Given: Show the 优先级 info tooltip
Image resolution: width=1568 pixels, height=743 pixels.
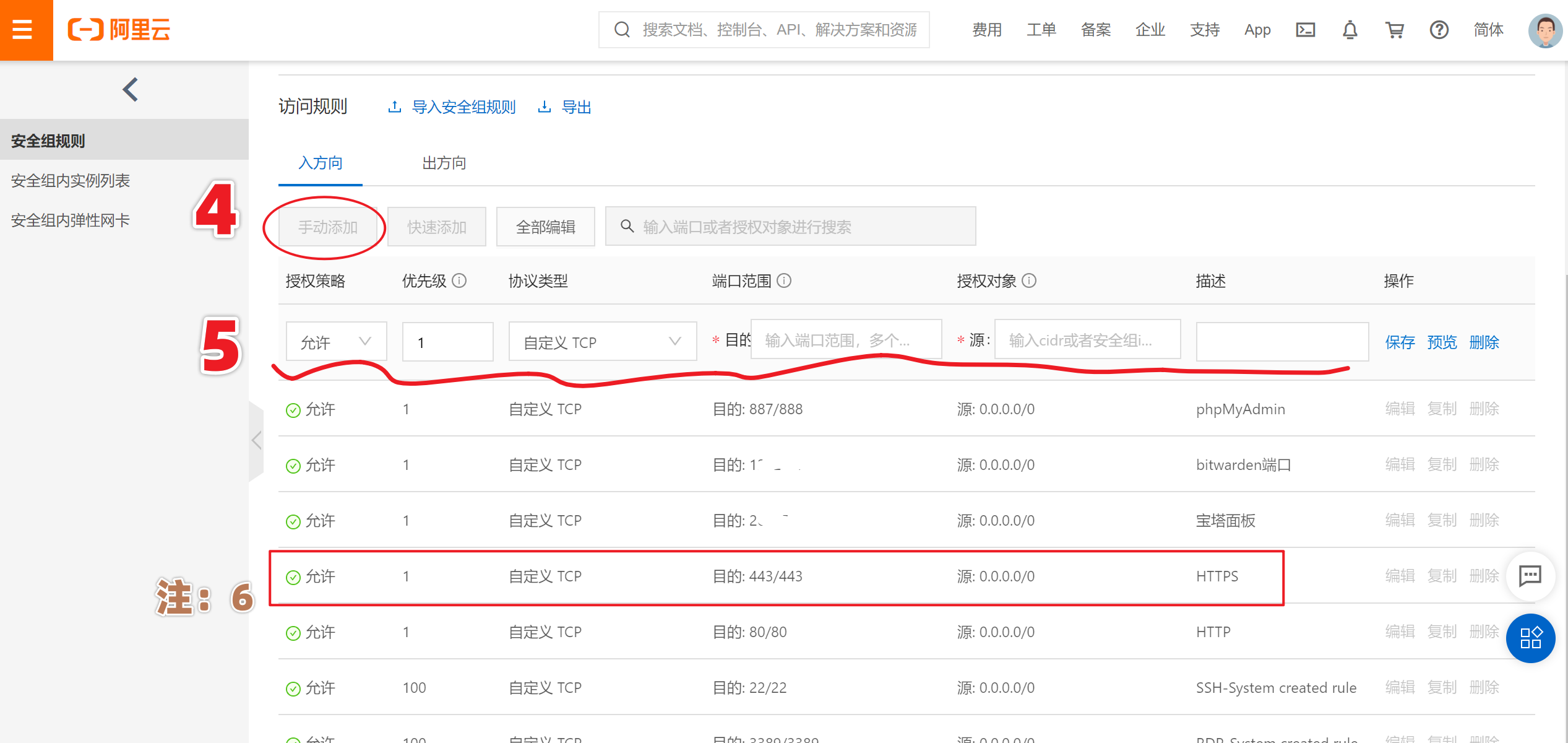Looking at the screenshot, I should click(459, 280).
